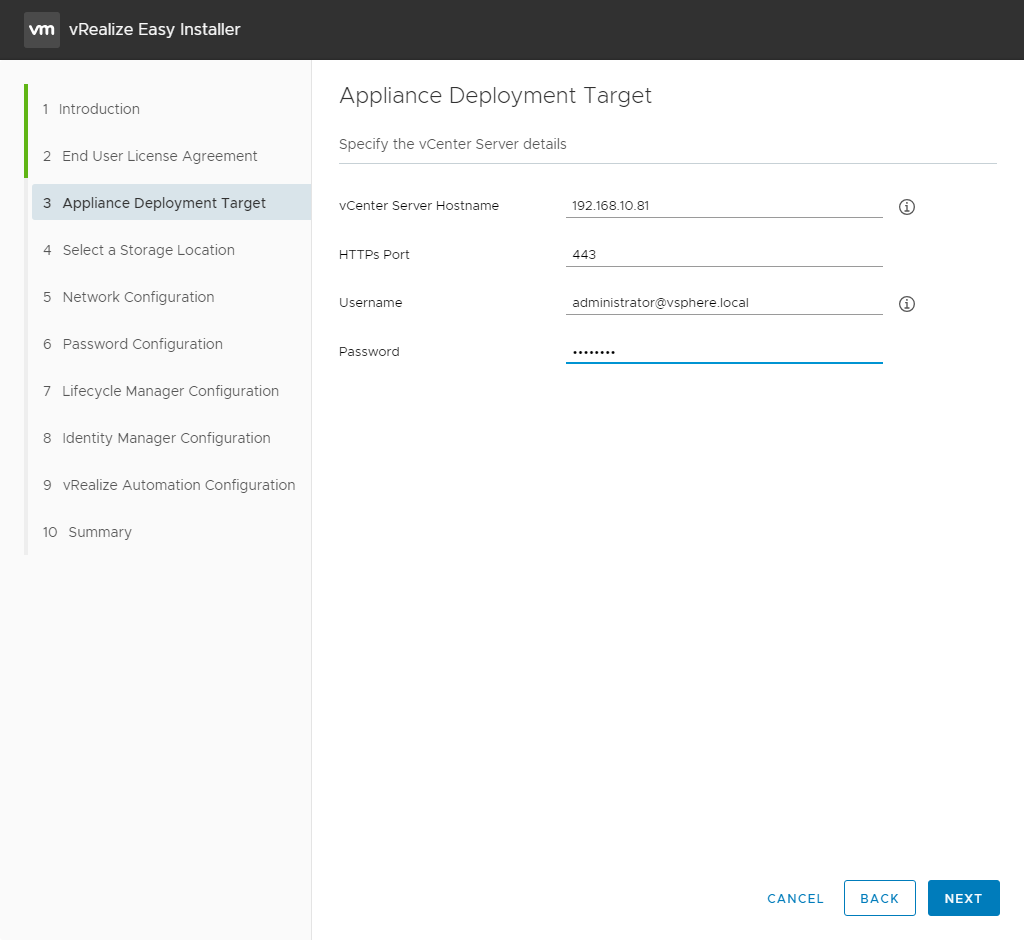Click the HTTPs Port label
Viewport: 1024px width, 940px height.
[374, 255]
